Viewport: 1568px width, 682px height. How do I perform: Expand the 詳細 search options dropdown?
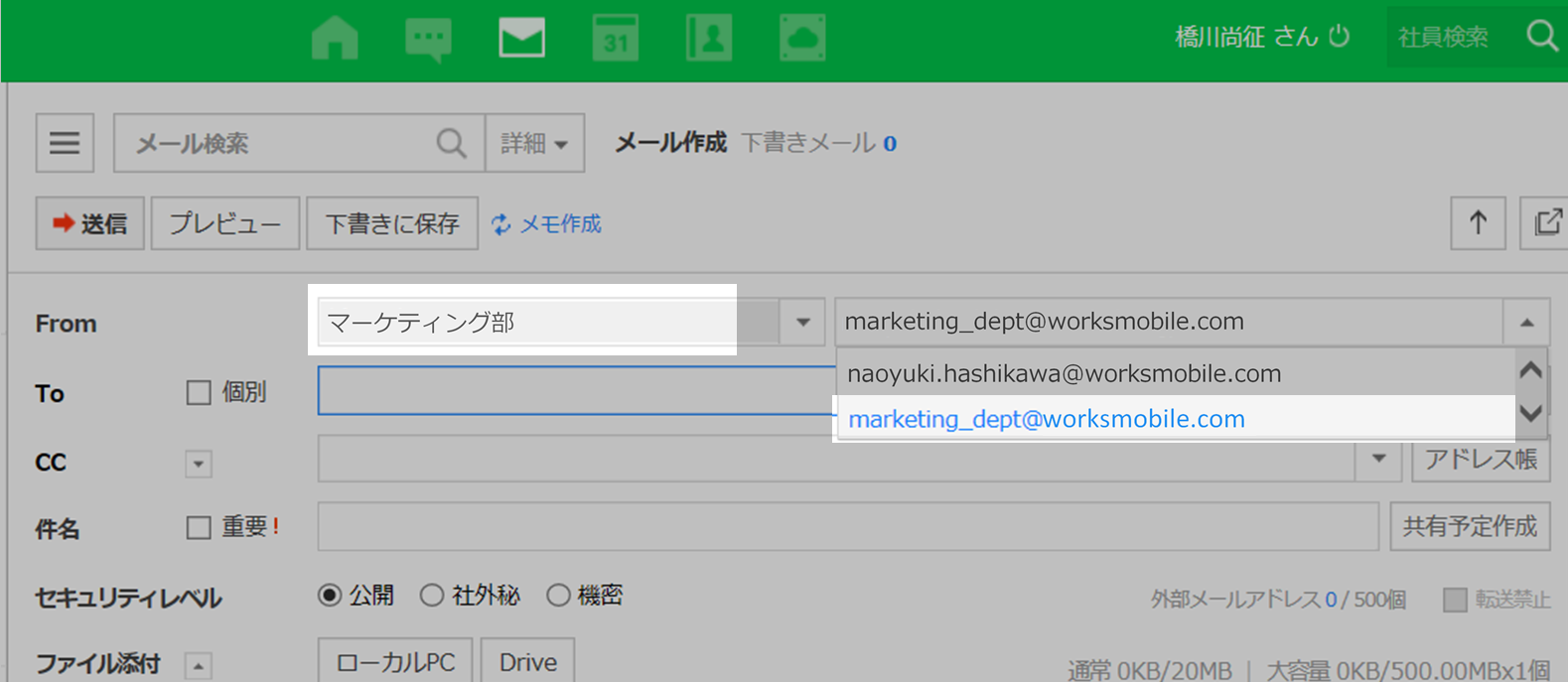click(x=534, y=143)
